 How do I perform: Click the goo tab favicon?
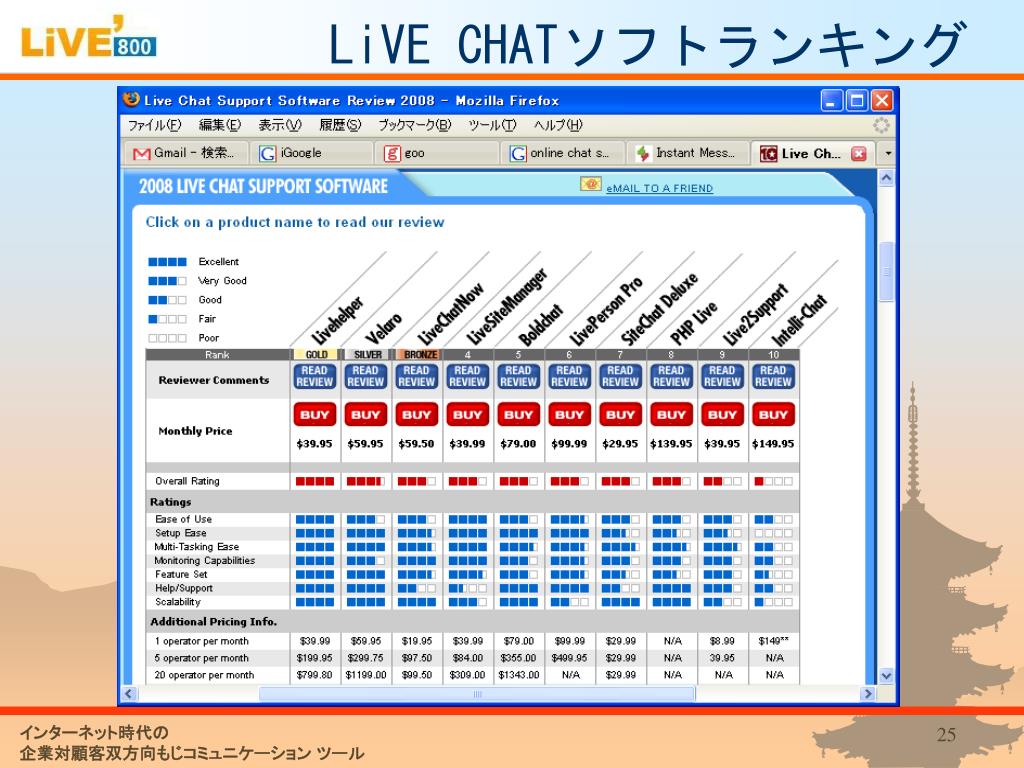[392, 153]
